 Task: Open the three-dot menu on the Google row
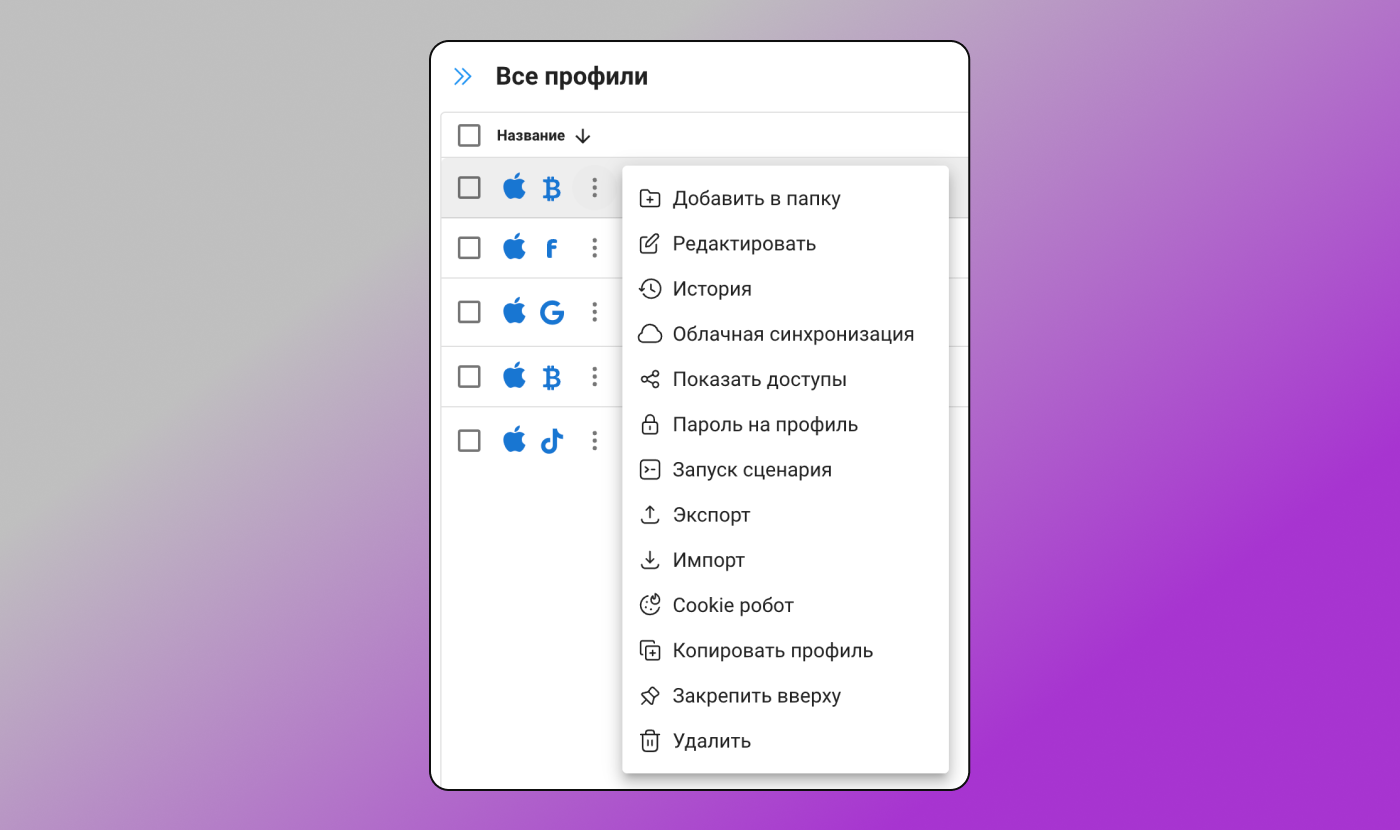595,312
